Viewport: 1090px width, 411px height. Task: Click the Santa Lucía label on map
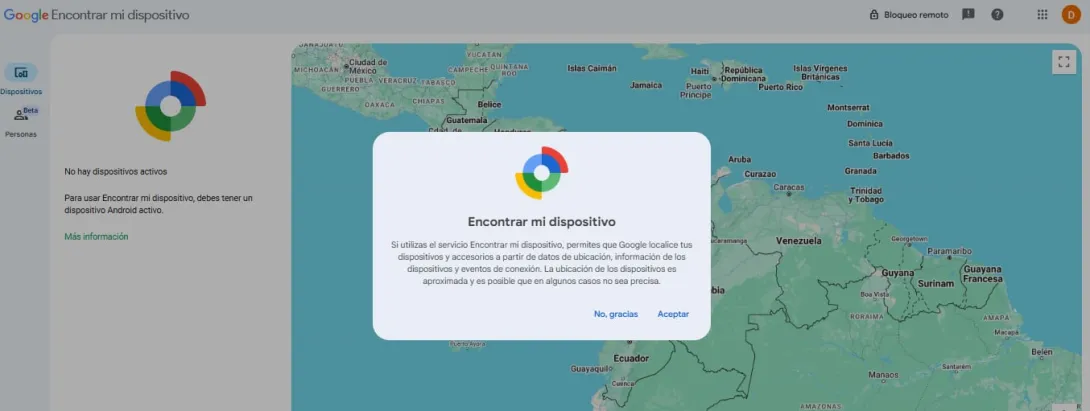[870, 143]
